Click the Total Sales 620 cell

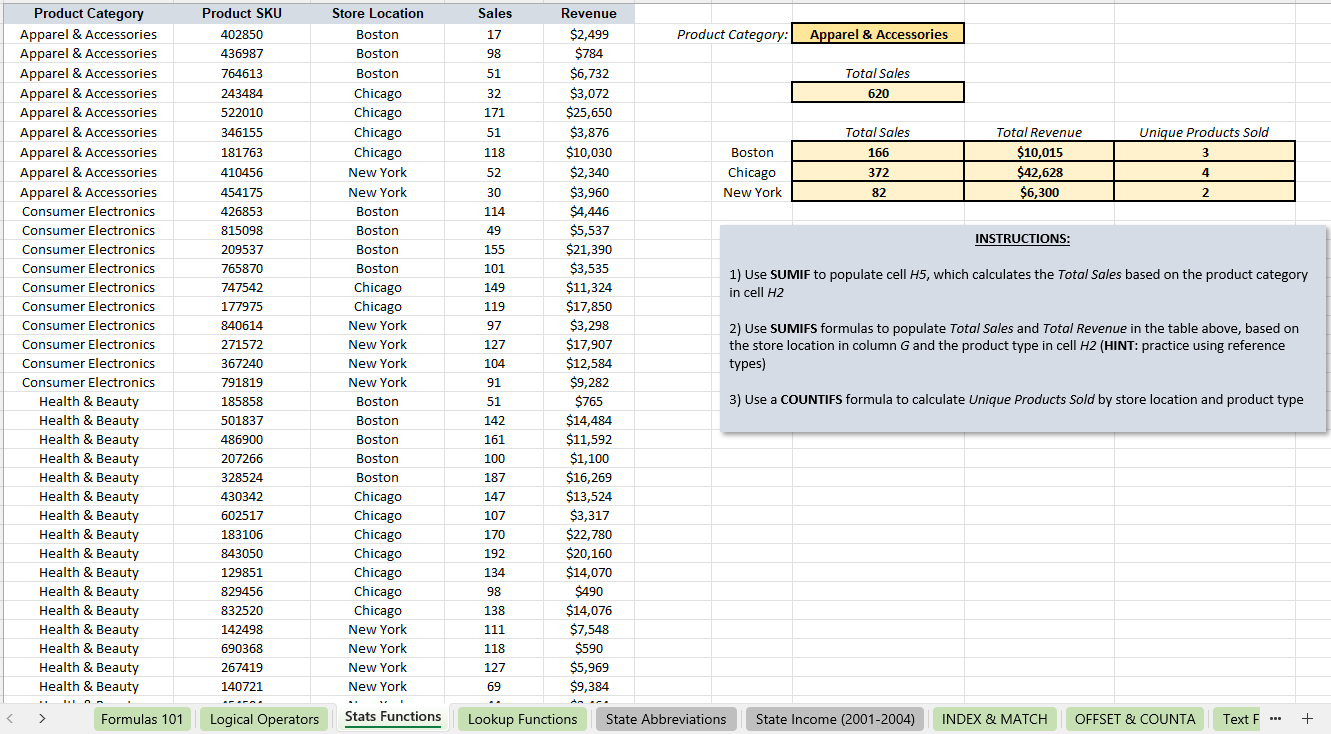point(878,93)
